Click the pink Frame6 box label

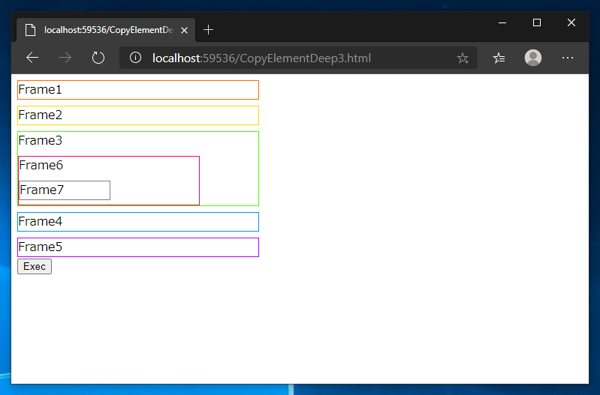point(41,165)
